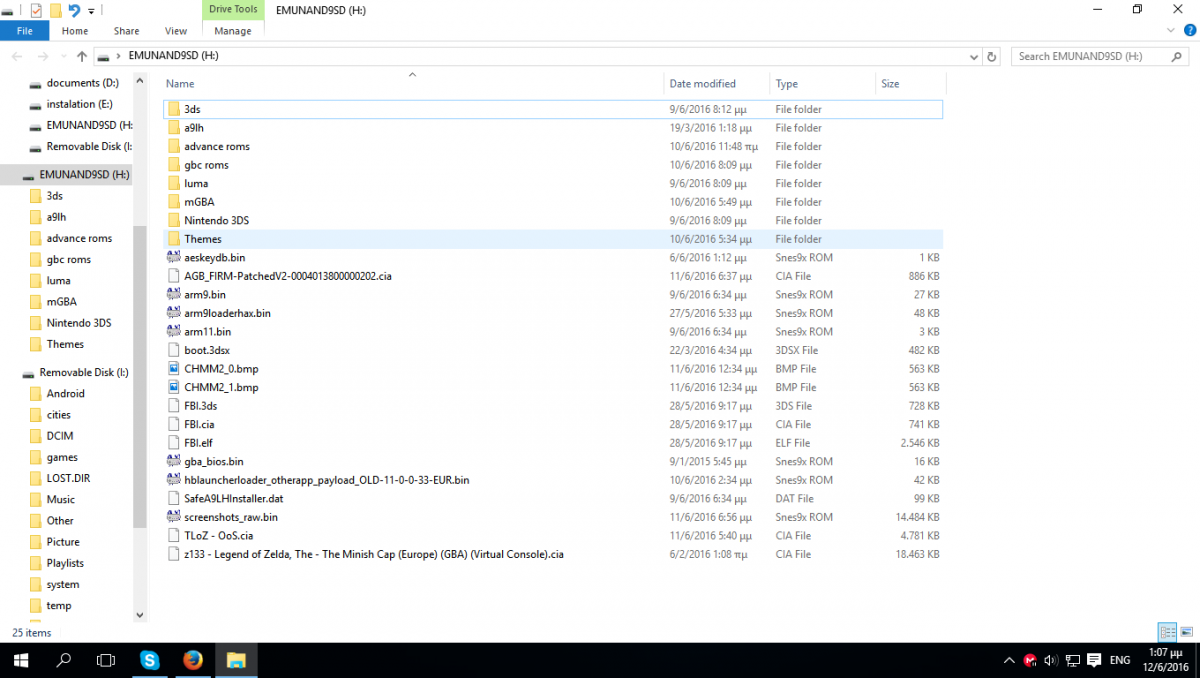Open Task View on taskbar
This screenshot has height=678, width=1200.
coord(106,660)
